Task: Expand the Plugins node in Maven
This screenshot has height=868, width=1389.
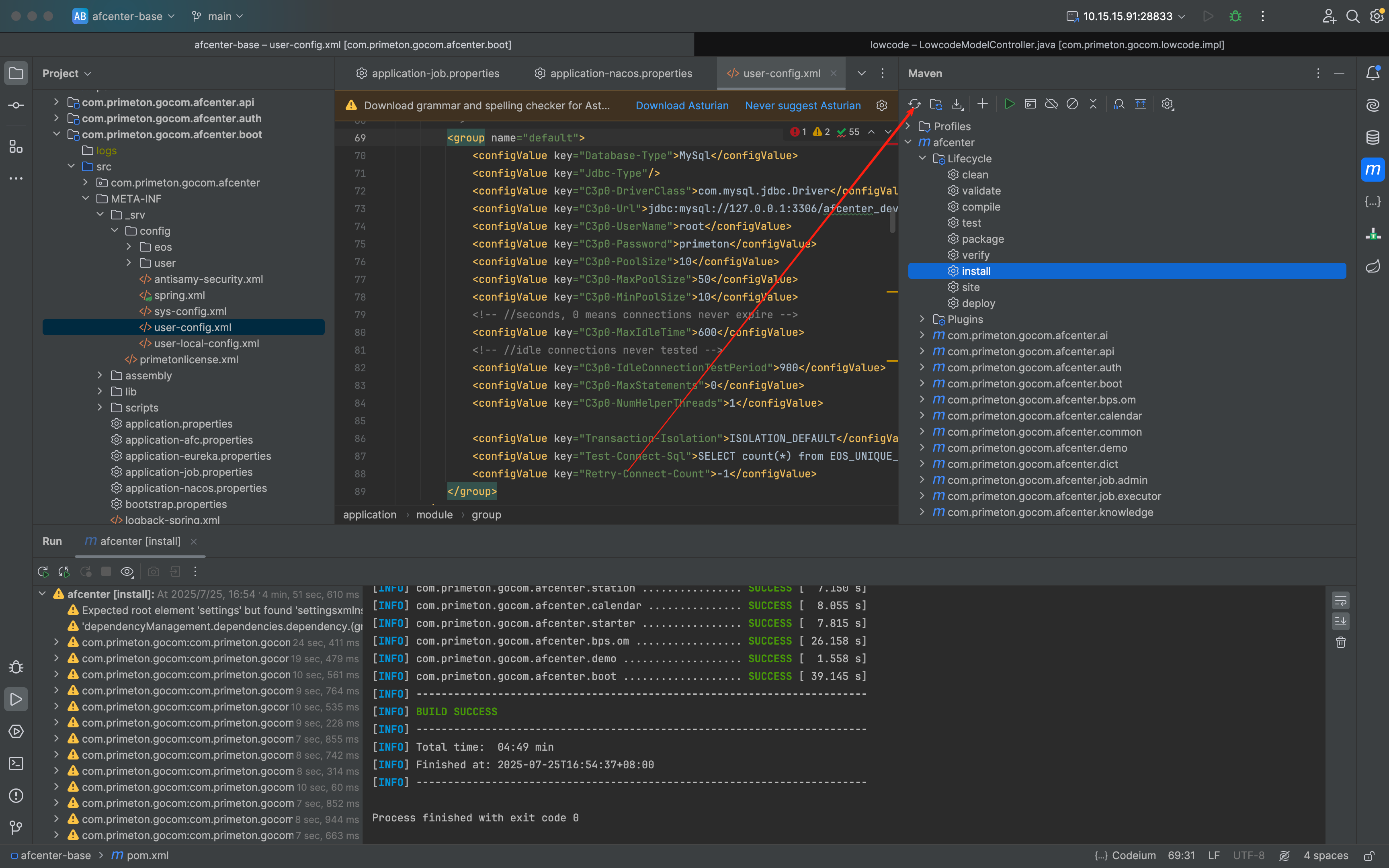Action: [922, 319]
